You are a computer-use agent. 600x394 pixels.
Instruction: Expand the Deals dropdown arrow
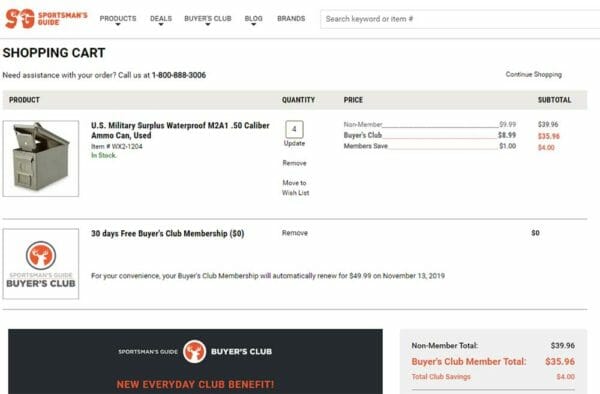click(161, 25)
